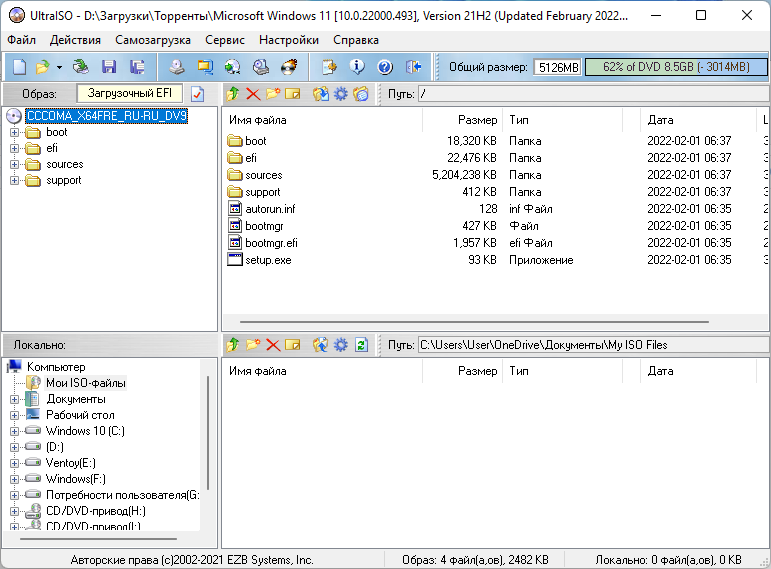The height and width of the screenshot is (569, 771).
Task: Click green refresh icon in local toolbar
Action: (361, 345)
